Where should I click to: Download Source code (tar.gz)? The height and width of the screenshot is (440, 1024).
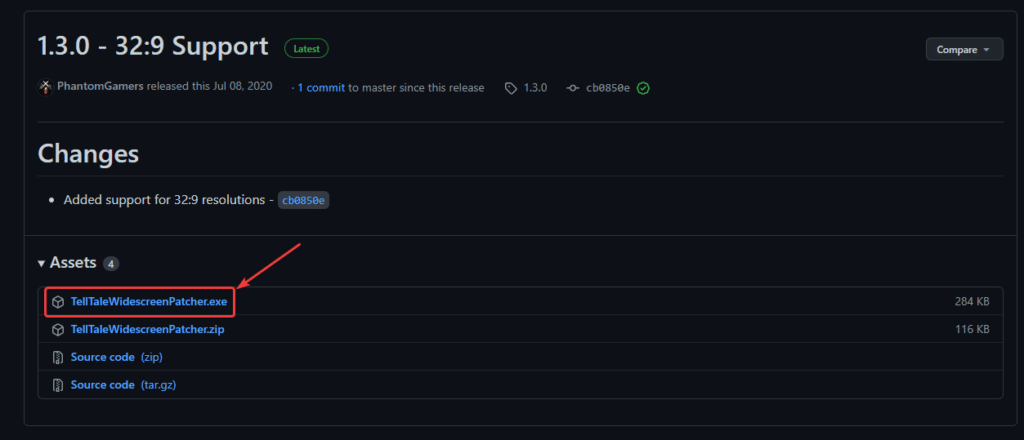(x=123, y=385)
